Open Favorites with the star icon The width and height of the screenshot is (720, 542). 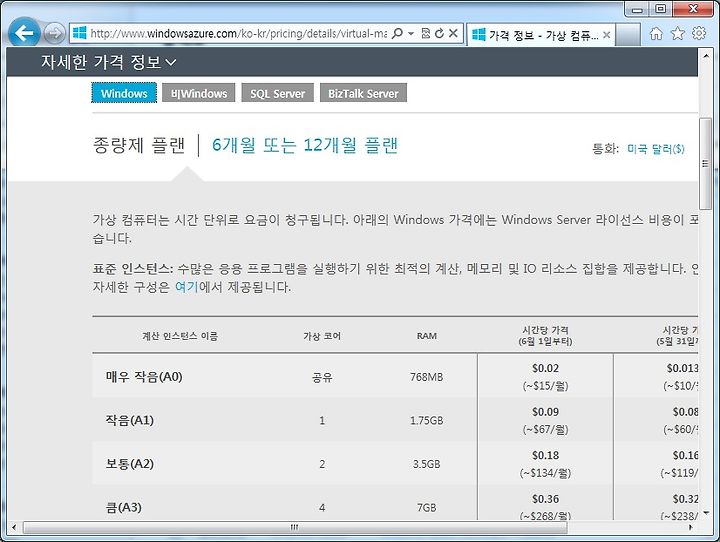(x=678, y=33)
